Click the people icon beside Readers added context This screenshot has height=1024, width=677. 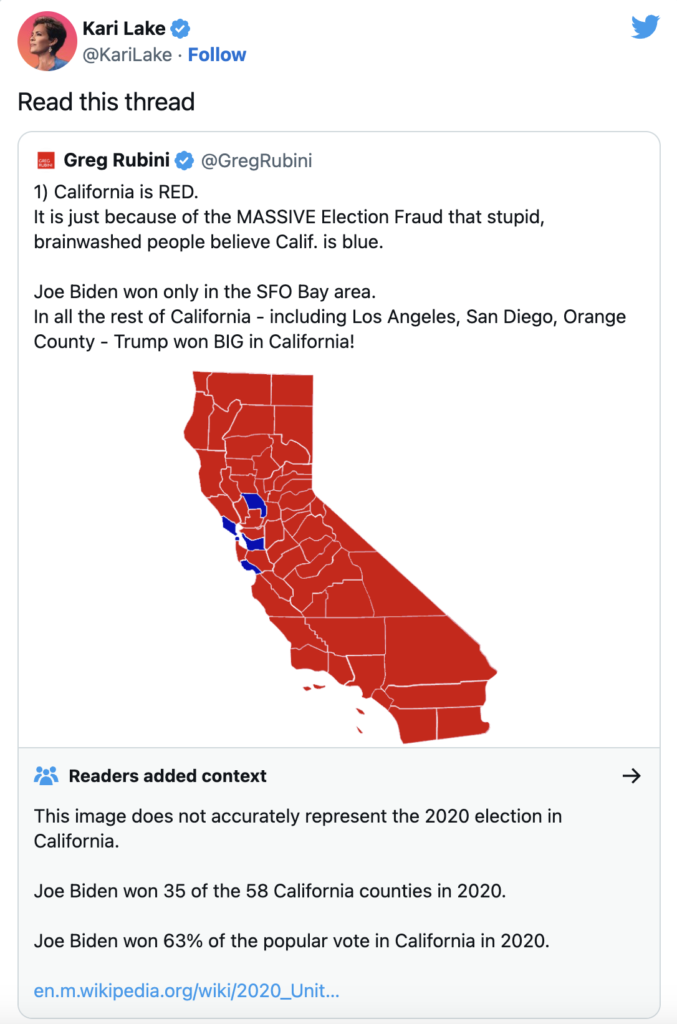pyautogui.click(x=46, y=775)
